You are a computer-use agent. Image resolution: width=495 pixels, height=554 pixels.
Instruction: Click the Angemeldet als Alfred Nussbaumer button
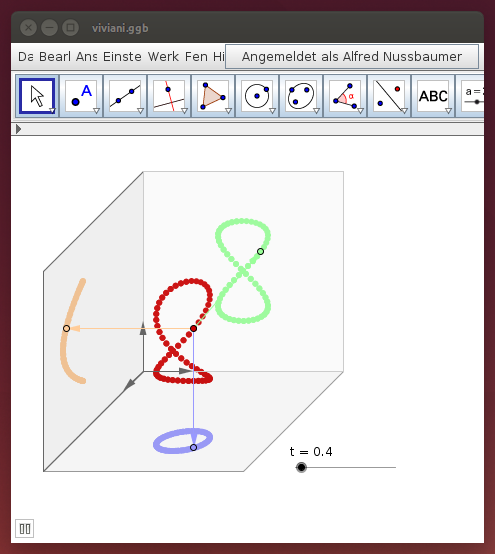pyautogui.click(x=352, y=57)
